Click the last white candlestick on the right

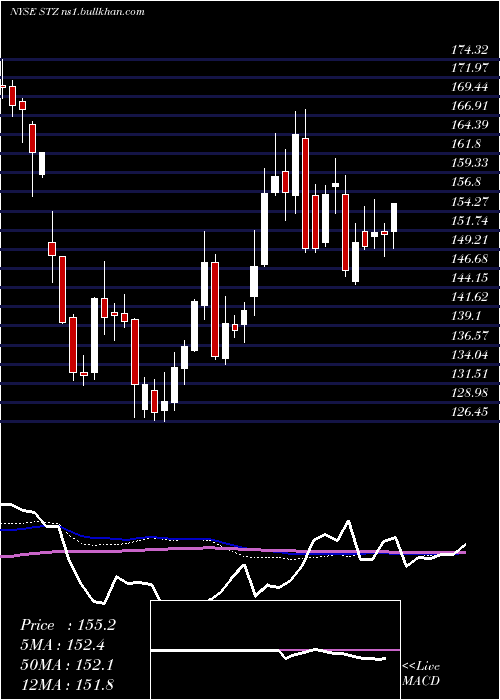[394, 217]
